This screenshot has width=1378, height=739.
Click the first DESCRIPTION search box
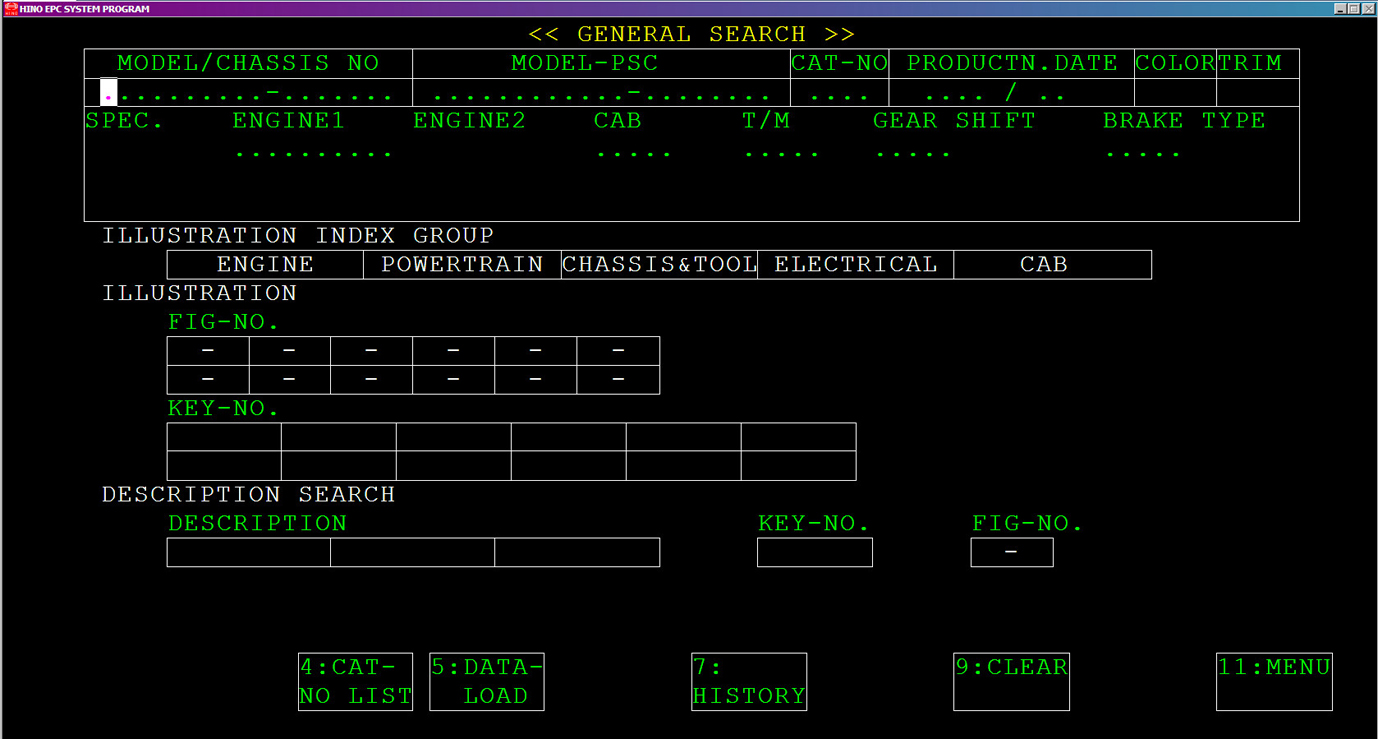[248, 552]
